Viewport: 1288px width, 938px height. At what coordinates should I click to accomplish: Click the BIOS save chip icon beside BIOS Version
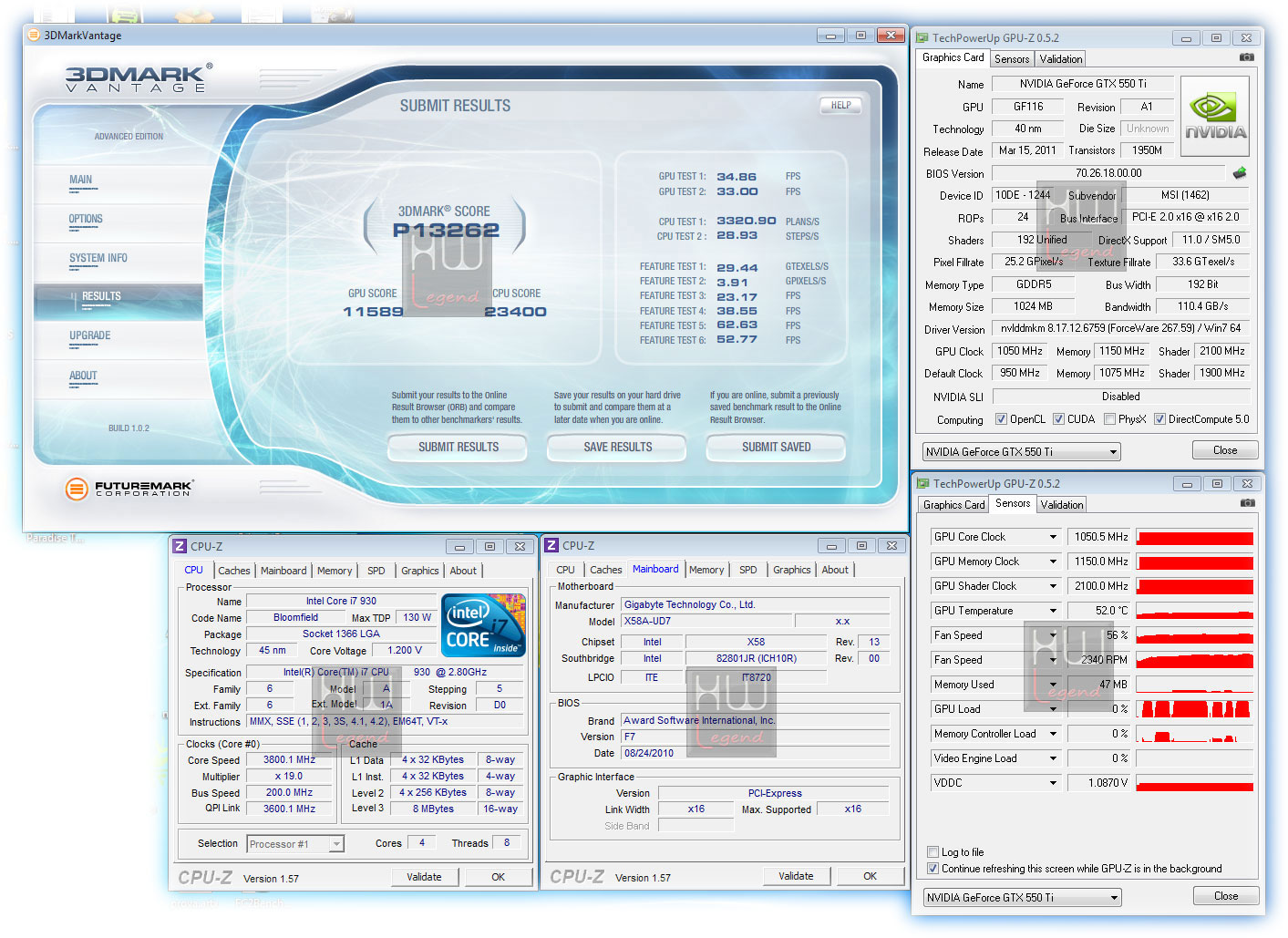click(x=1239, y=173)
